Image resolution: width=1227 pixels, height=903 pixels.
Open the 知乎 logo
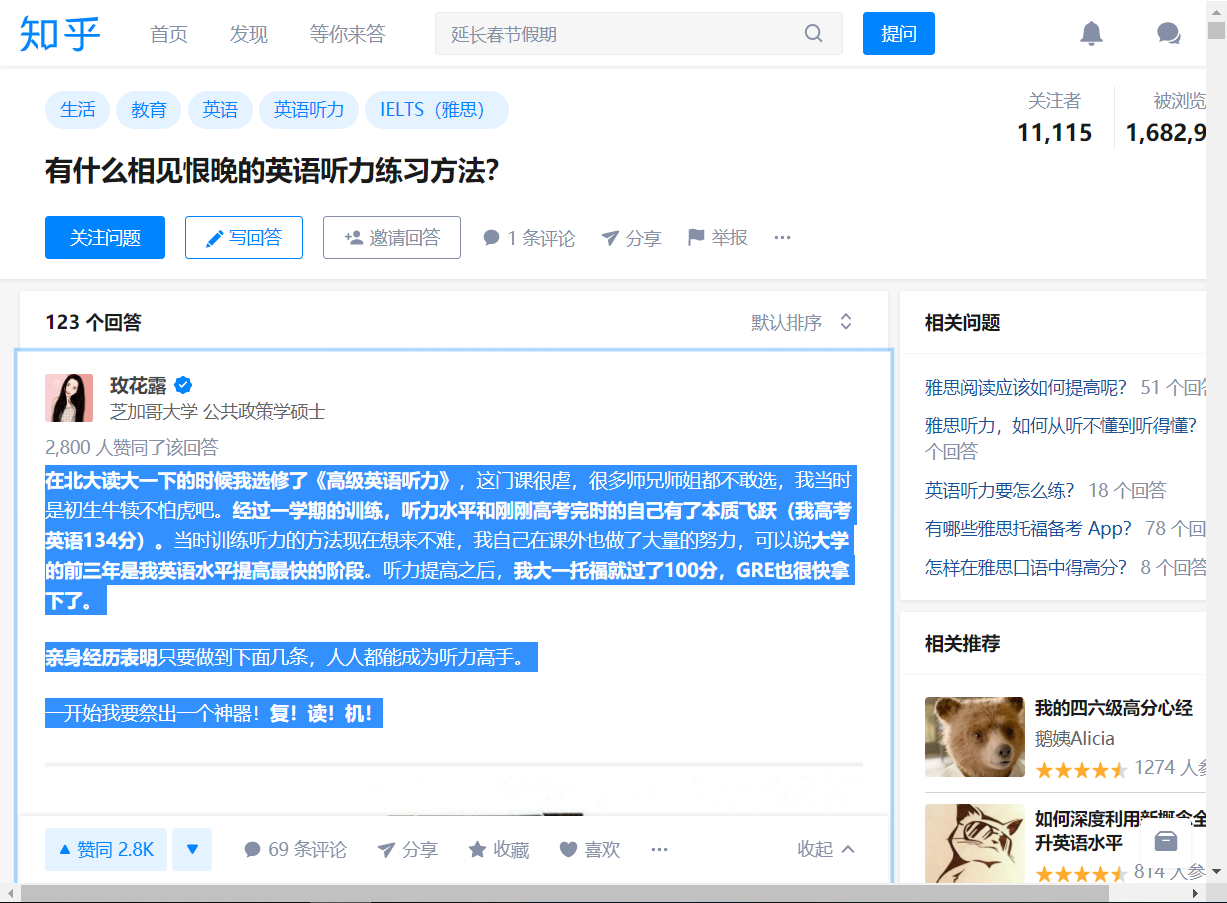[60, 32]
